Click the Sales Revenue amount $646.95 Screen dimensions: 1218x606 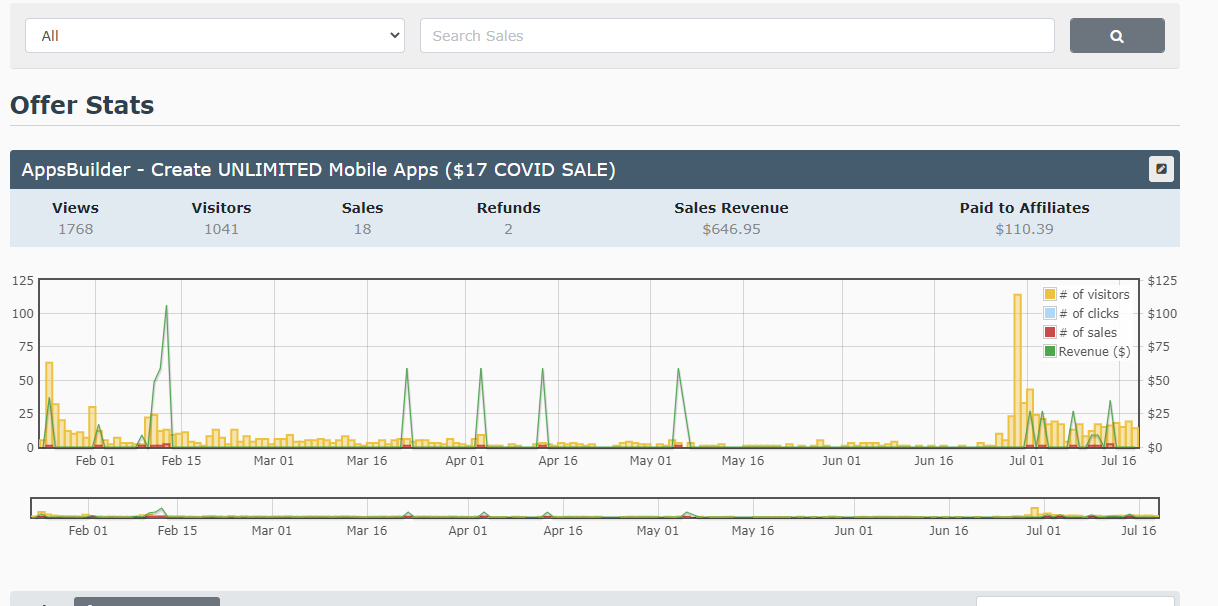point(731,229)
